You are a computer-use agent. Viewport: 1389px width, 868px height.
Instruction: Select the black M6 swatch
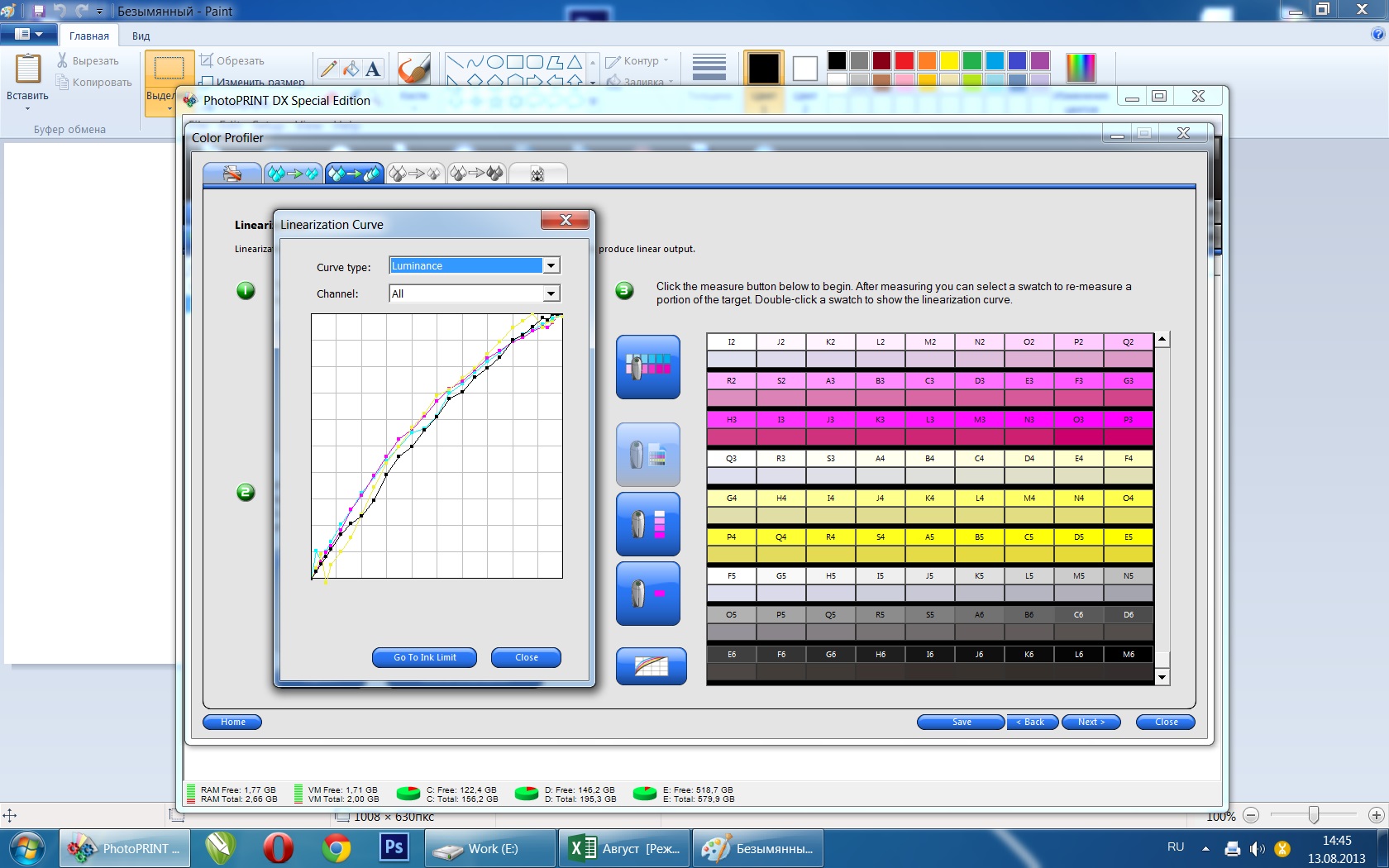pyautogui.click(x=1129, y=663)
